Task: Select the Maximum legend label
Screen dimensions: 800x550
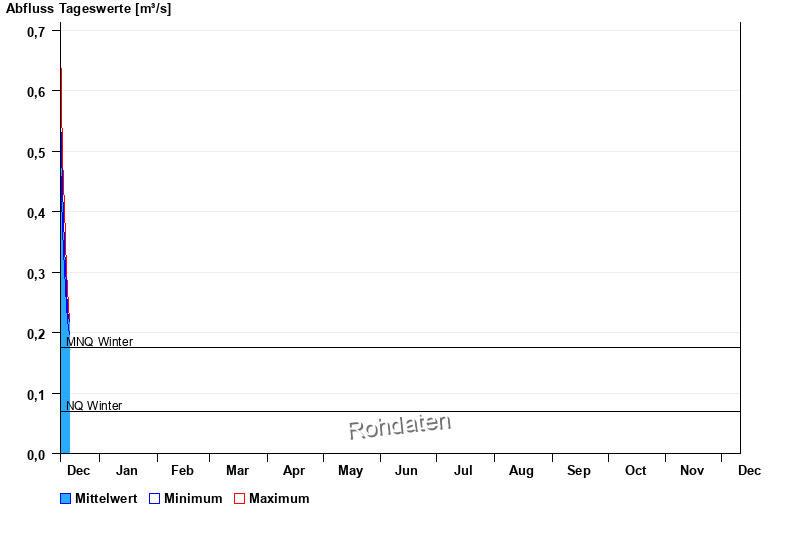Action: coord(279,499)
